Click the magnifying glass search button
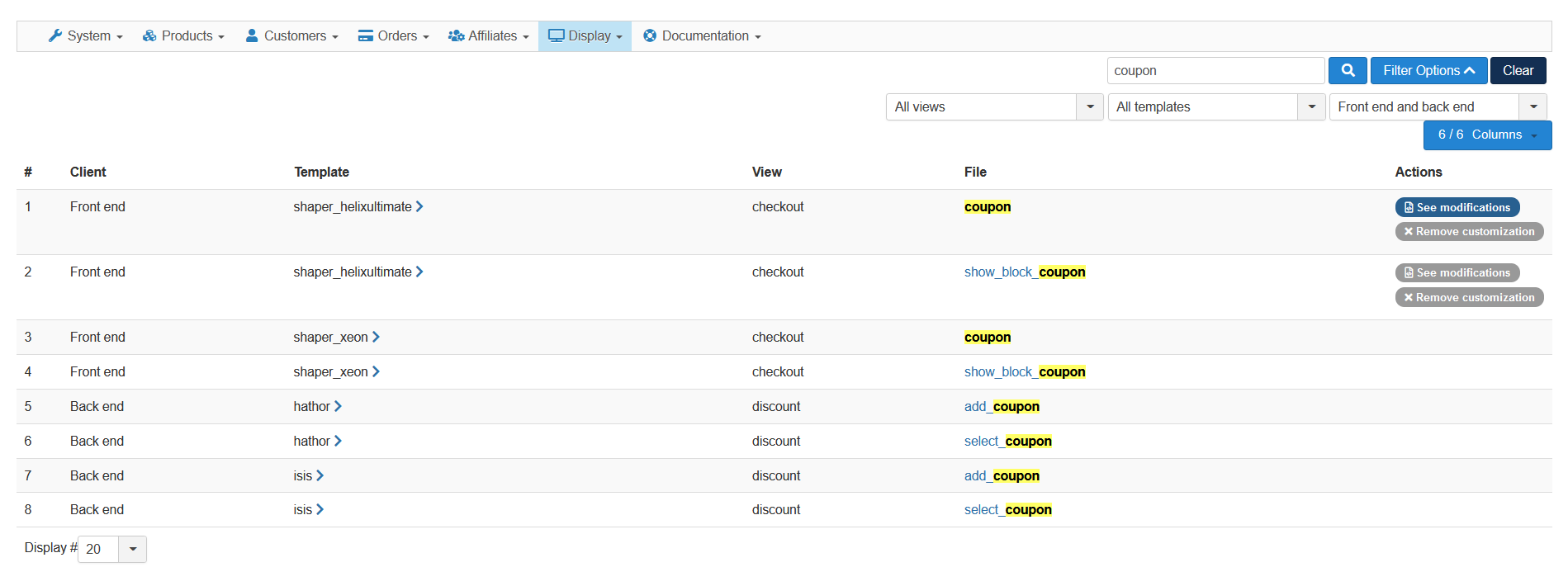The width and height of the screenshot is (1568, 586). pos(1348,71)
